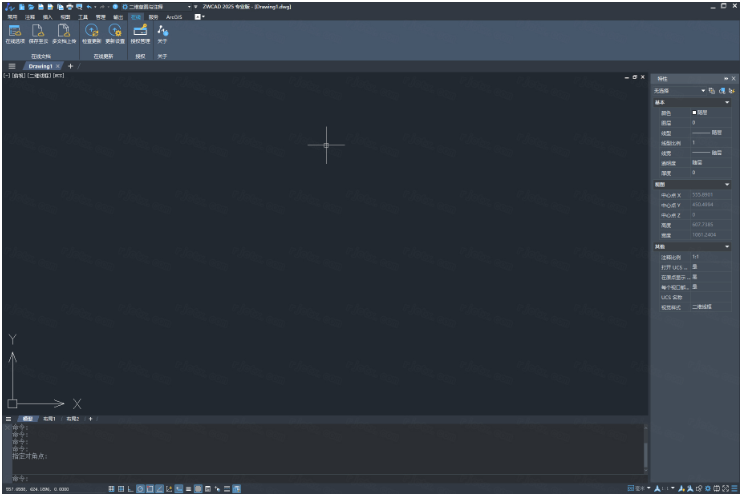The height and width of the screenshot is (496, 742).
Task: Click the 颜色 color swatch in properties
Action: [694, 112]
